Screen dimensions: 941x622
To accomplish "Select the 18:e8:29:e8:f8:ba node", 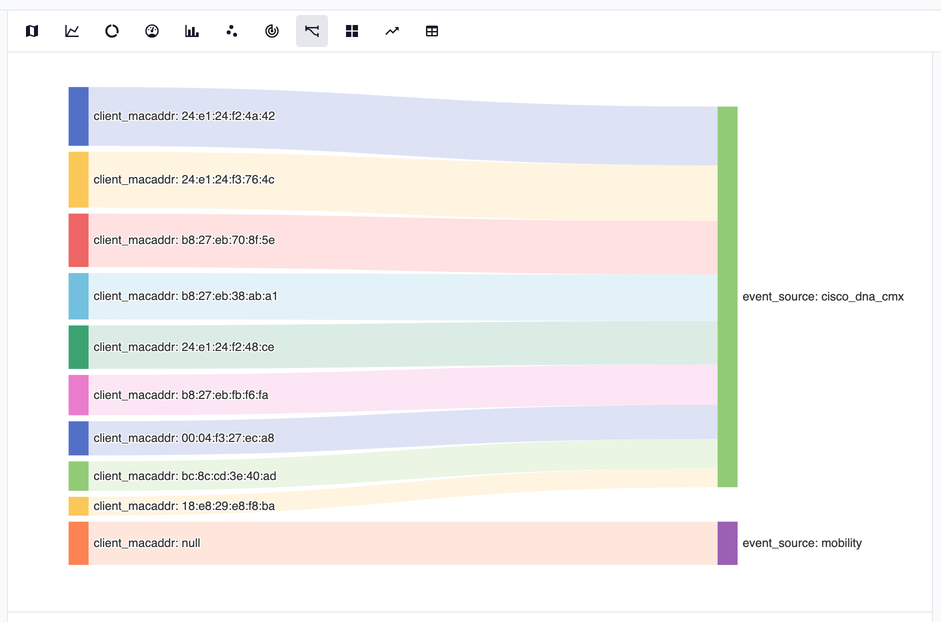I will coord(78,506).
